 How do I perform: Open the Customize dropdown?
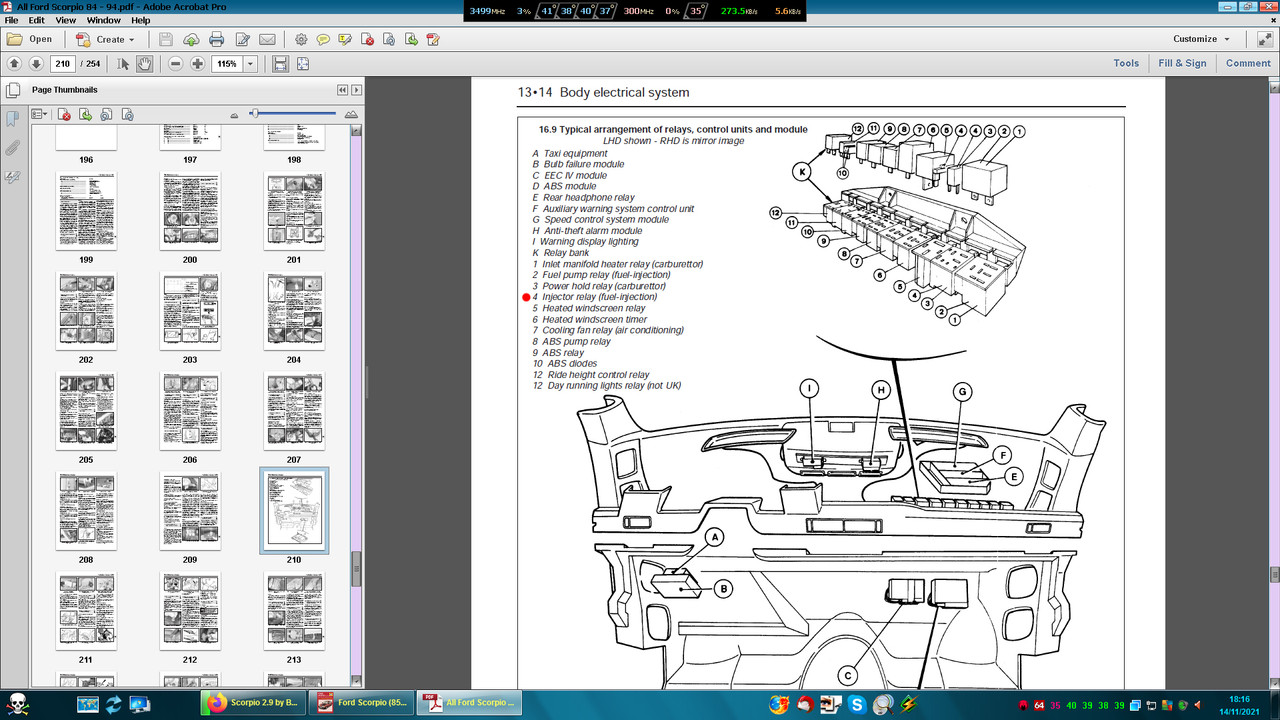point(1201,39)
